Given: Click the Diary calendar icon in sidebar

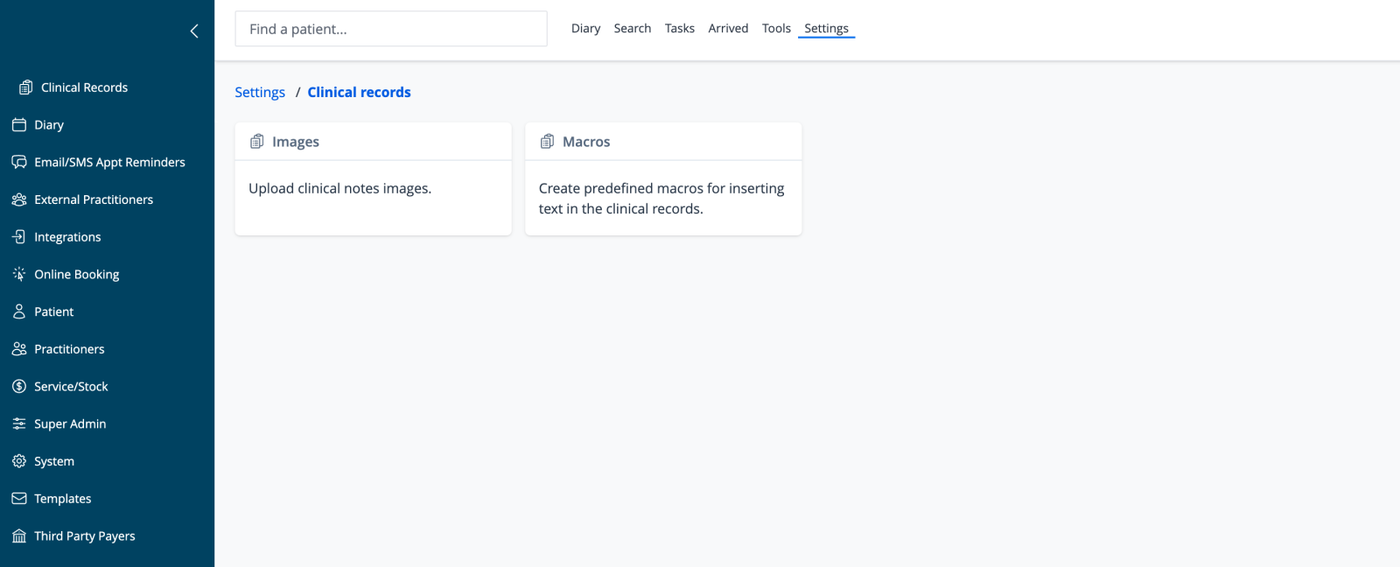Looking at the screenshot, I should (x=19, y=125).
